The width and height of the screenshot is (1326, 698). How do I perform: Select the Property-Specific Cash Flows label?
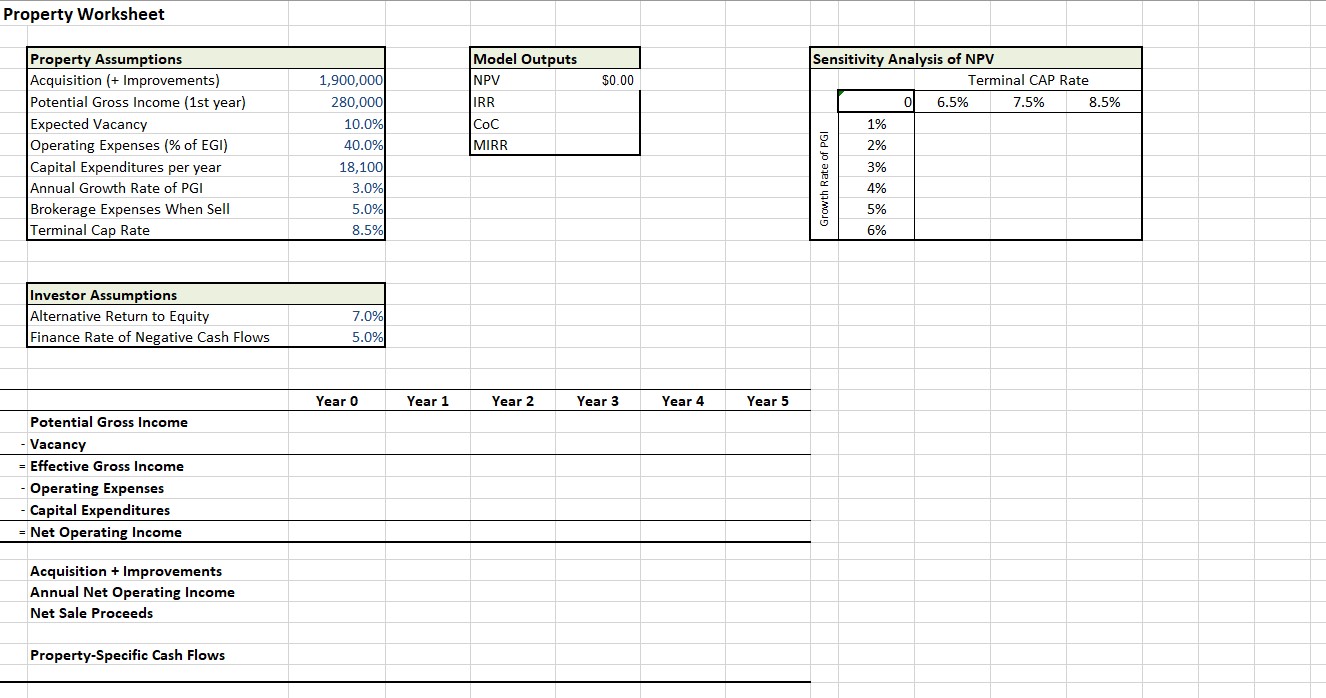coord(125,655)
